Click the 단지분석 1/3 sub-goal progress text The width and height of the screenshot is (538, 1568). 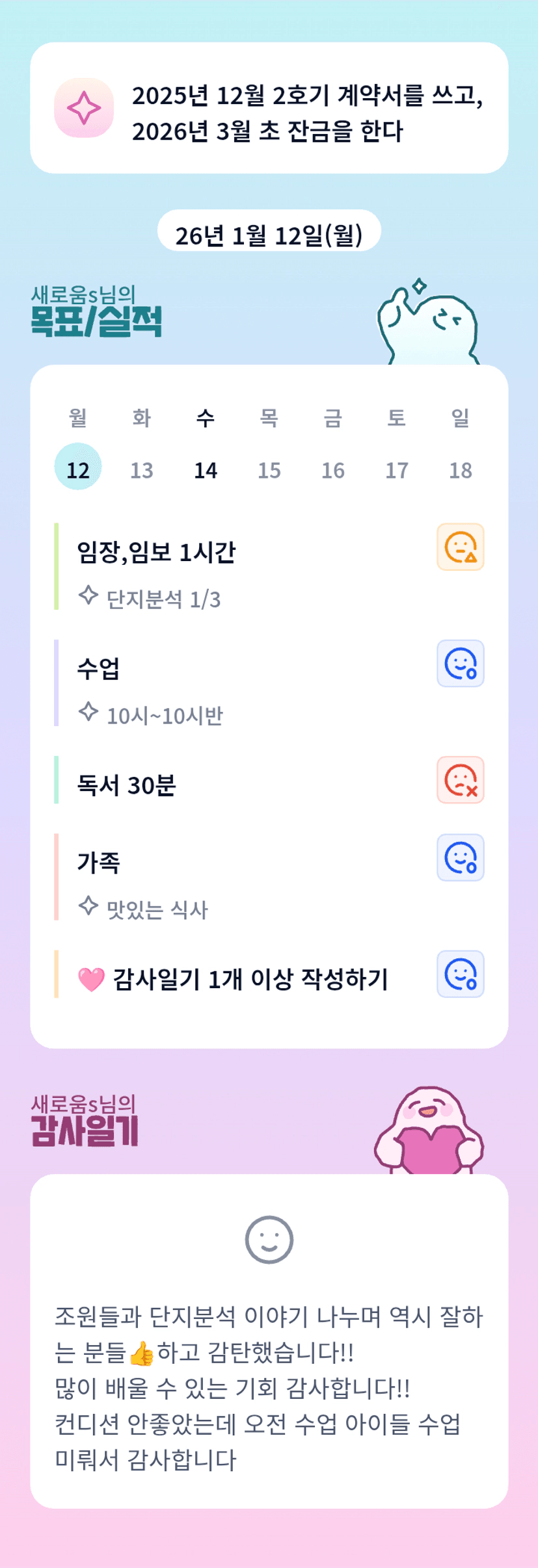(x=163, y=599)
